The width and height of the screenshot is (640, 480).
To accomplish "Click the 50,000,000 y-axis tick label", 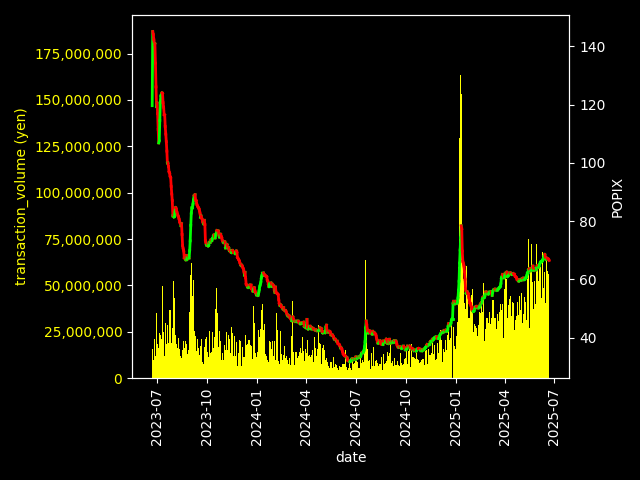I will pos(83,286).
